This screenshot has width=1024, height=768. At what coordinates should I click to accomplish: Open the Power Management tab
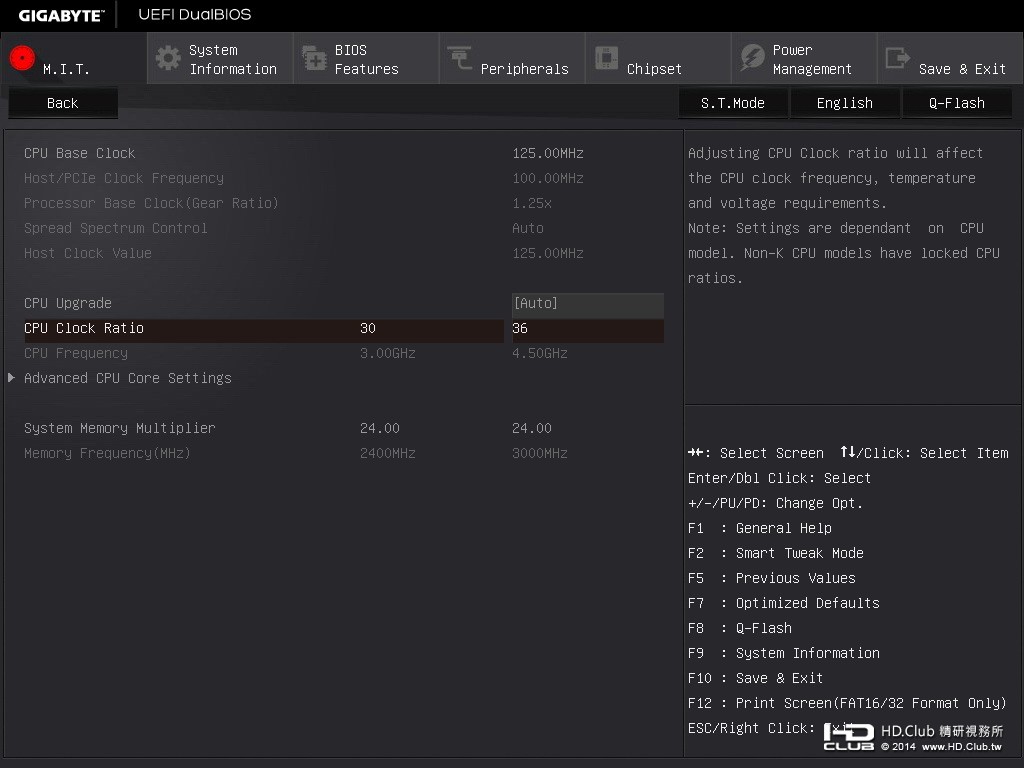[805, 59]
